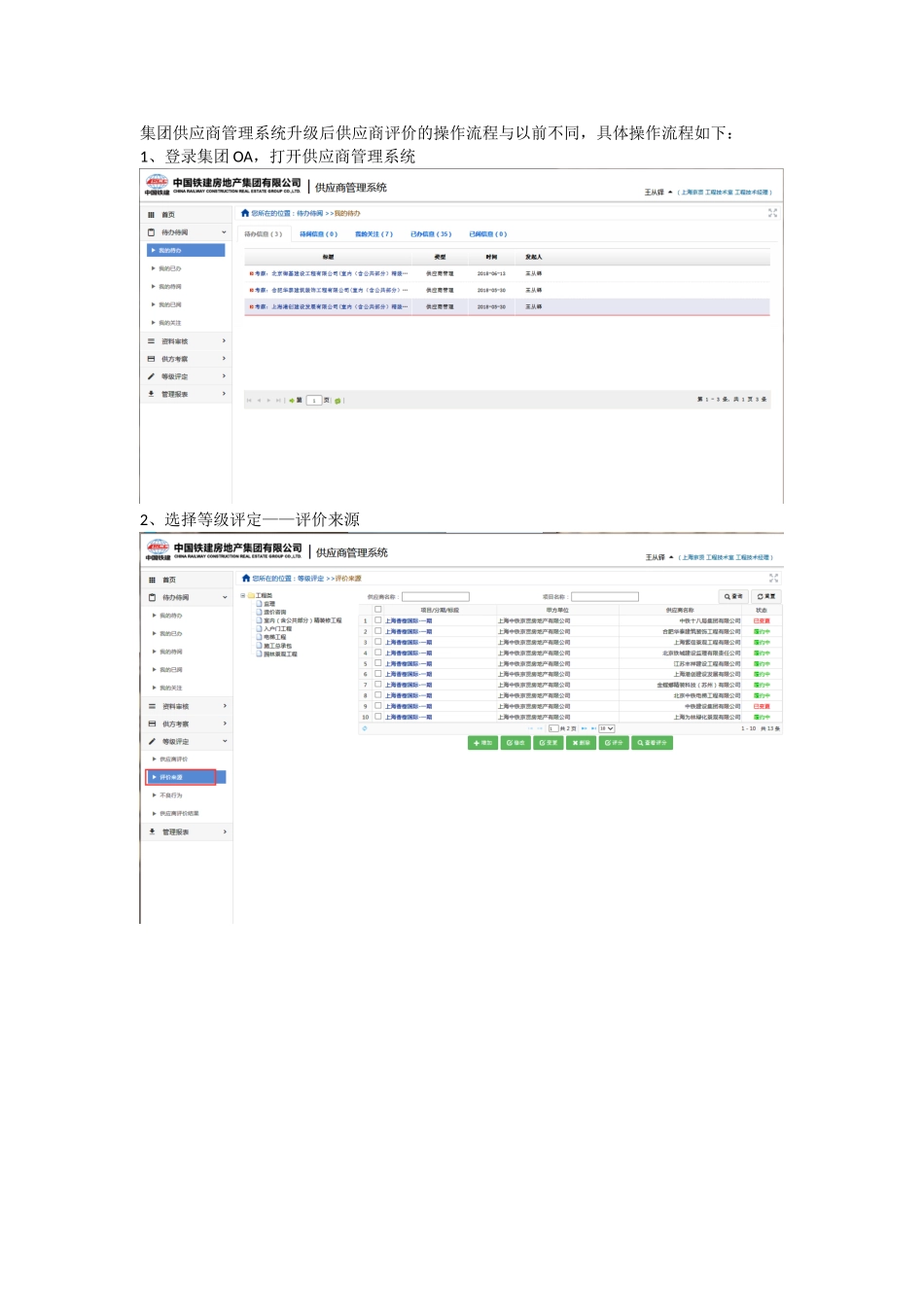Click the green 增加 button
The height and width of the screenshot is (1307, 924).
tap(483, 743)
